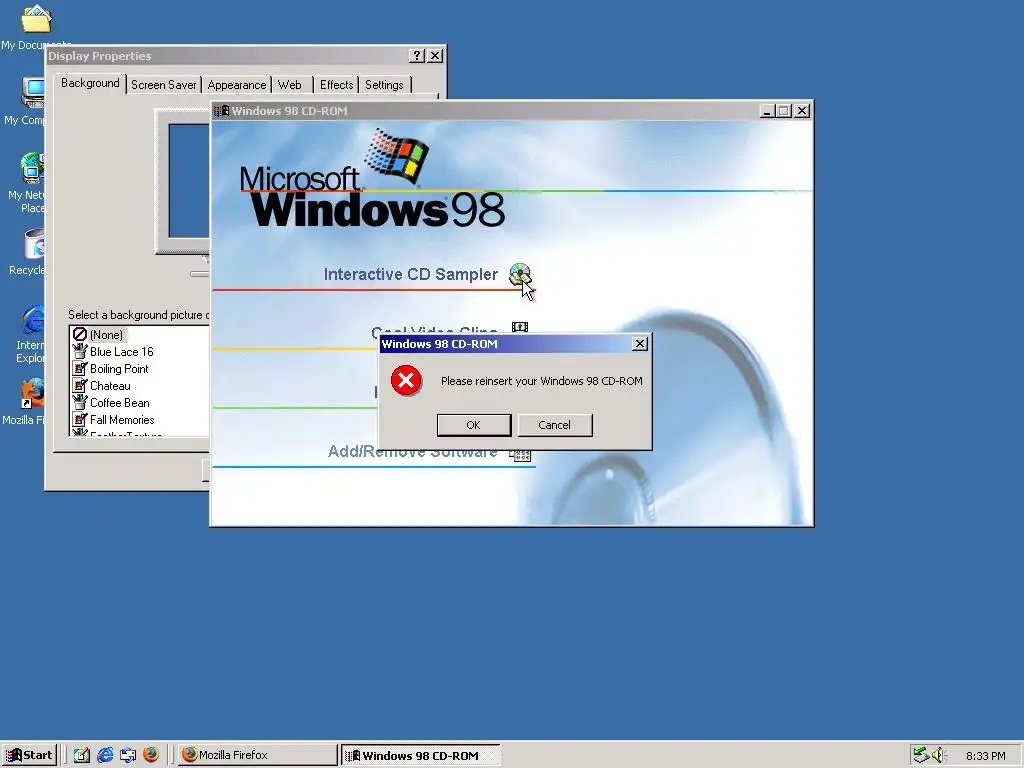Launch Internet Explorer from quick launch
Screen dimensions: 1024x768
(x=105, y=756)
